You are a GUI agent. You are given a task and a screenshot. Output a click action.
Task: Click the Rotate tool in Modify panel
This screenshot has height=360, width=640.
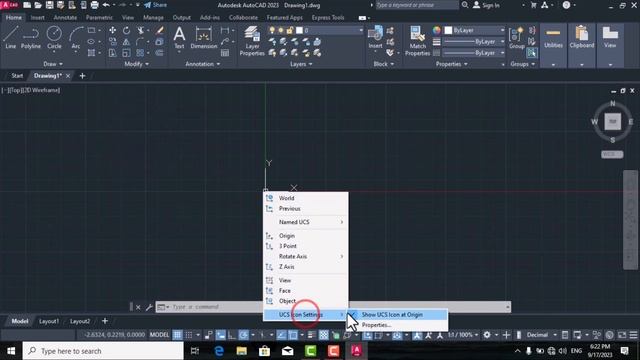pos(127,31)
